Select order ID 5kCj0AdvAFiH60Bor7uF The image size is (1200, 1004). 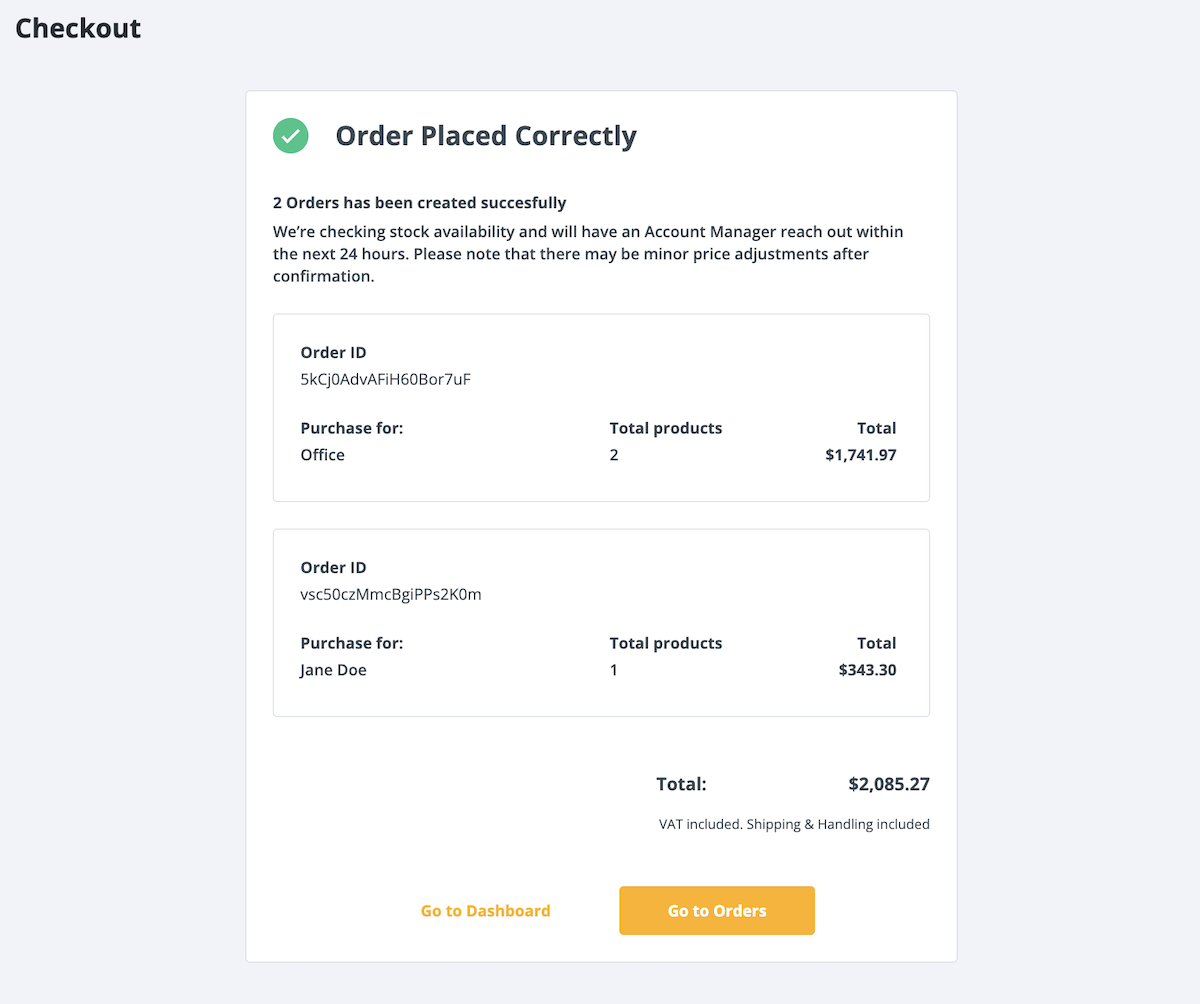(x=385, y=380)
